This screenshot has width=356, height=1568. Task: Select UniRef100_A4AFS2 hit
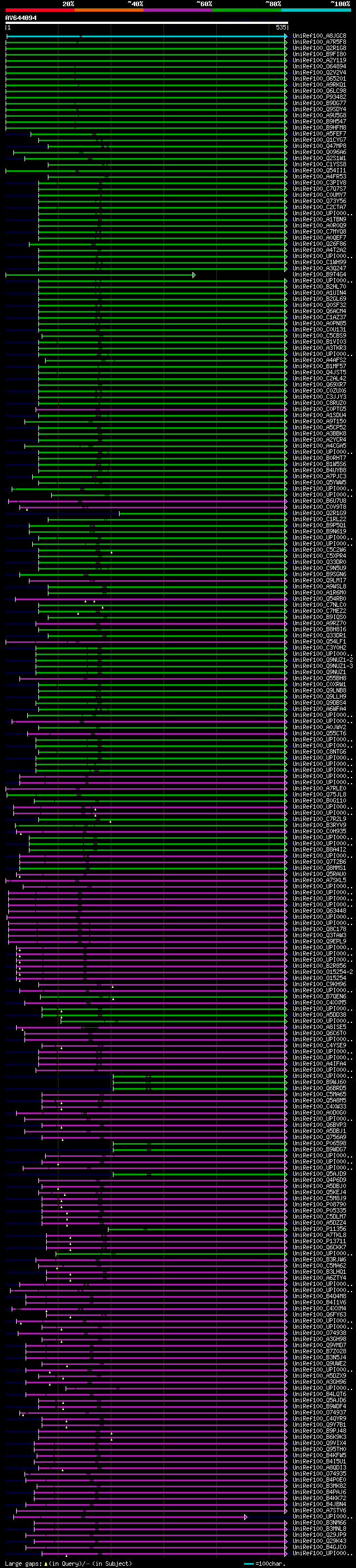319,360
